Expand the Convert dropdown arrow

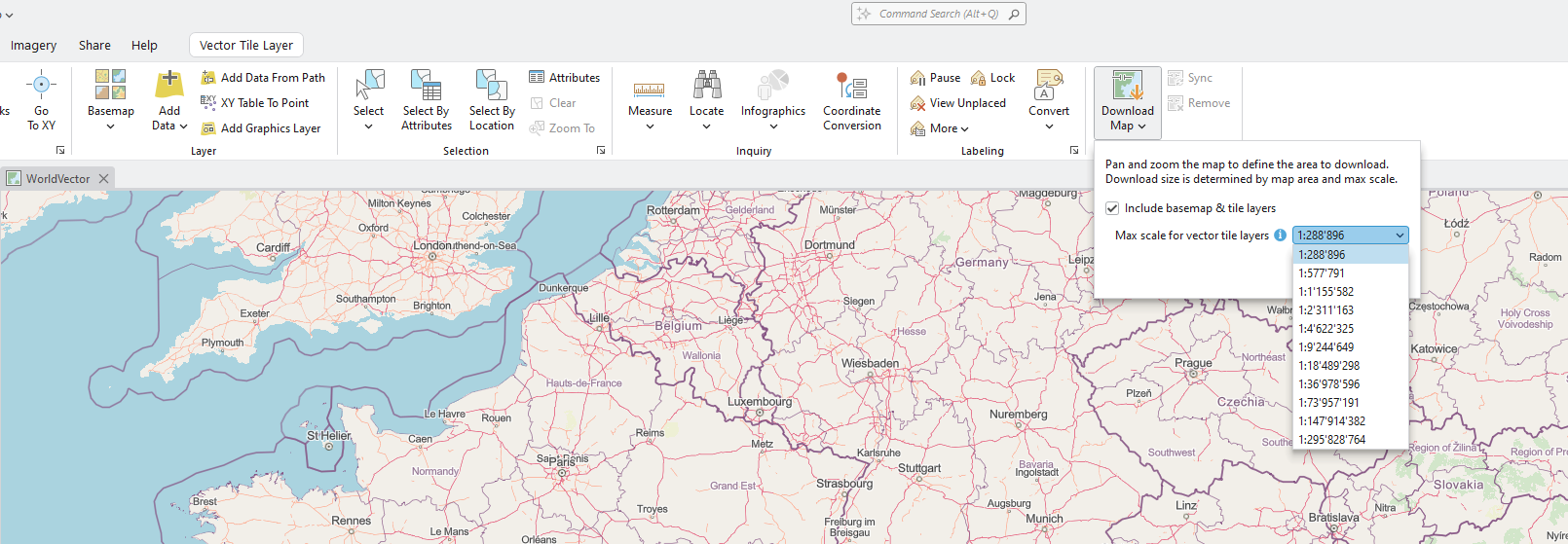pos(1049,127)
